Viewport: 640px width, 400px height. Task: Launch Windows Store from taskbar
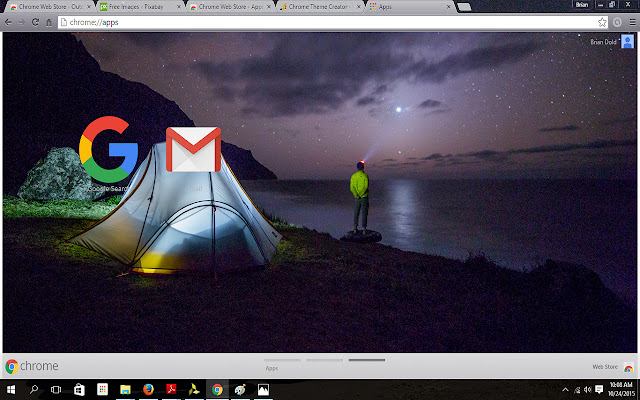79,390
